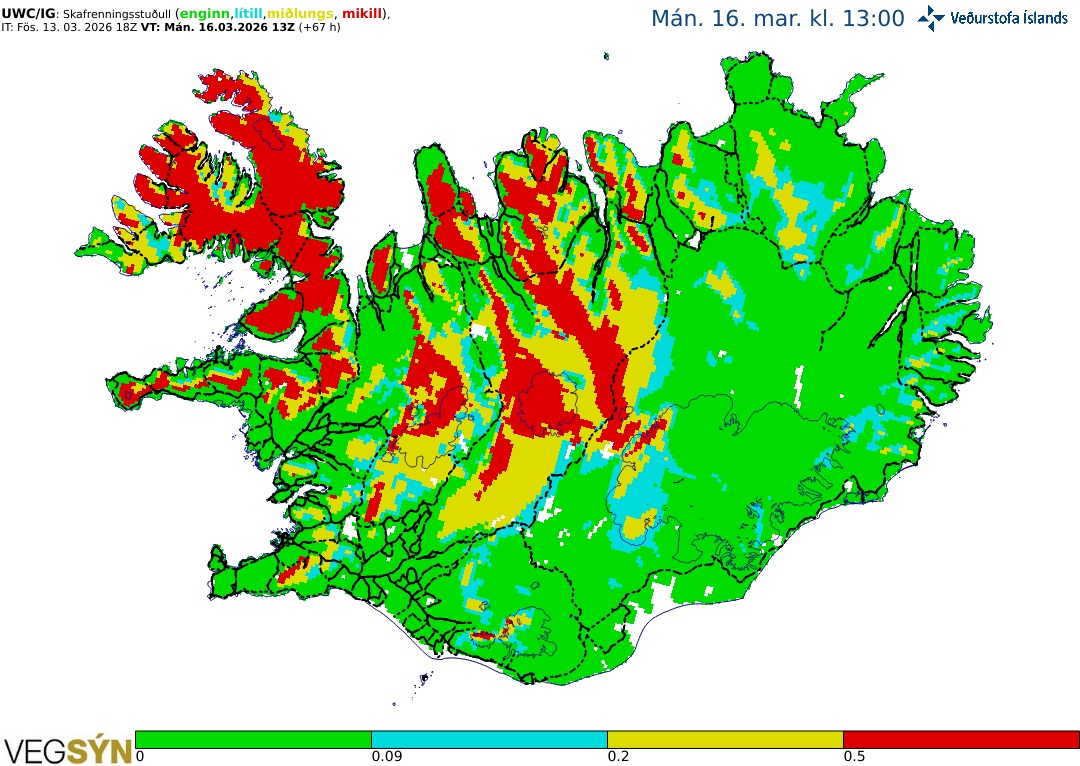
Task: Click the VEGSÝN logo
Action: (x=68, y=749)
